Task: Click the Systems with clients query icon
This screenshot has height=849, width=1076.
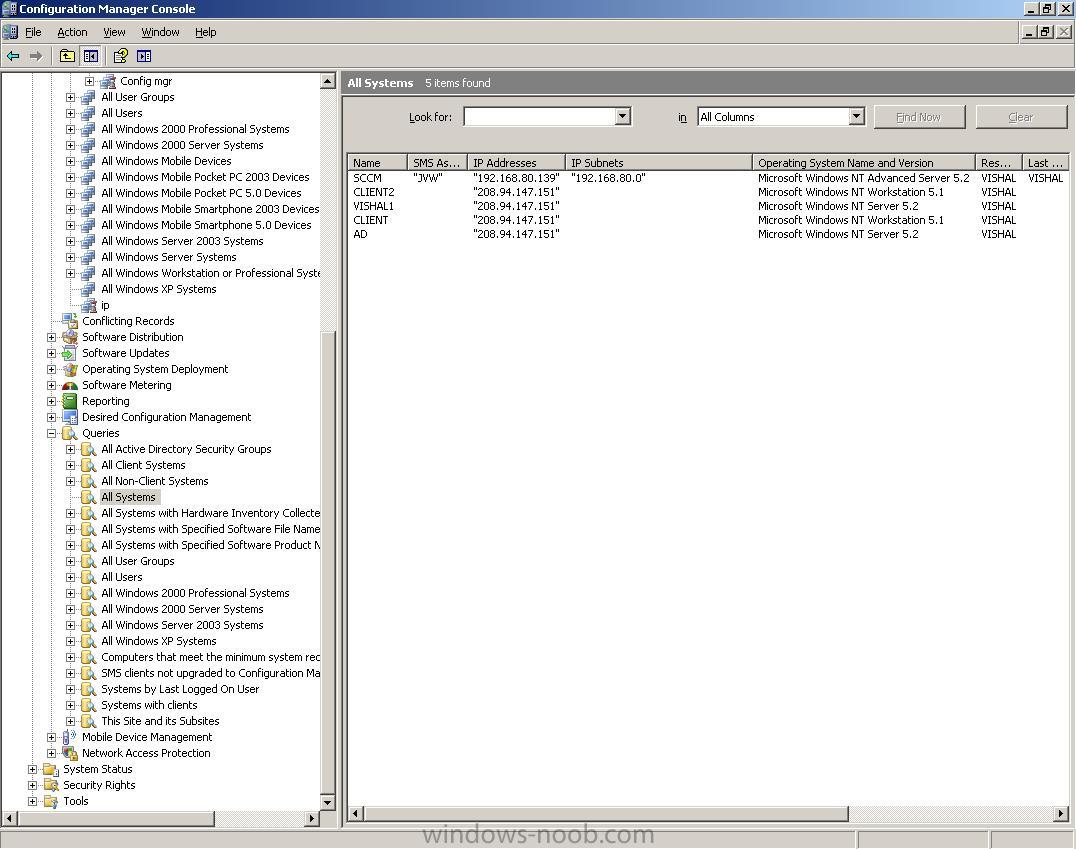Action: (x=89, y=706)
